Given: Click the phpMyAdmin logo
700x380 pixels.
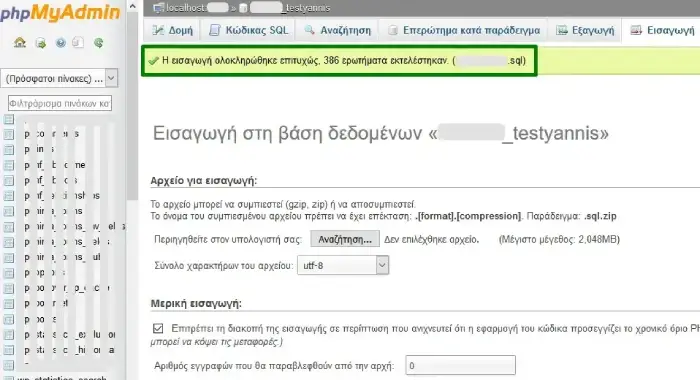Looking at the screenshot, I should pos(60,13).
